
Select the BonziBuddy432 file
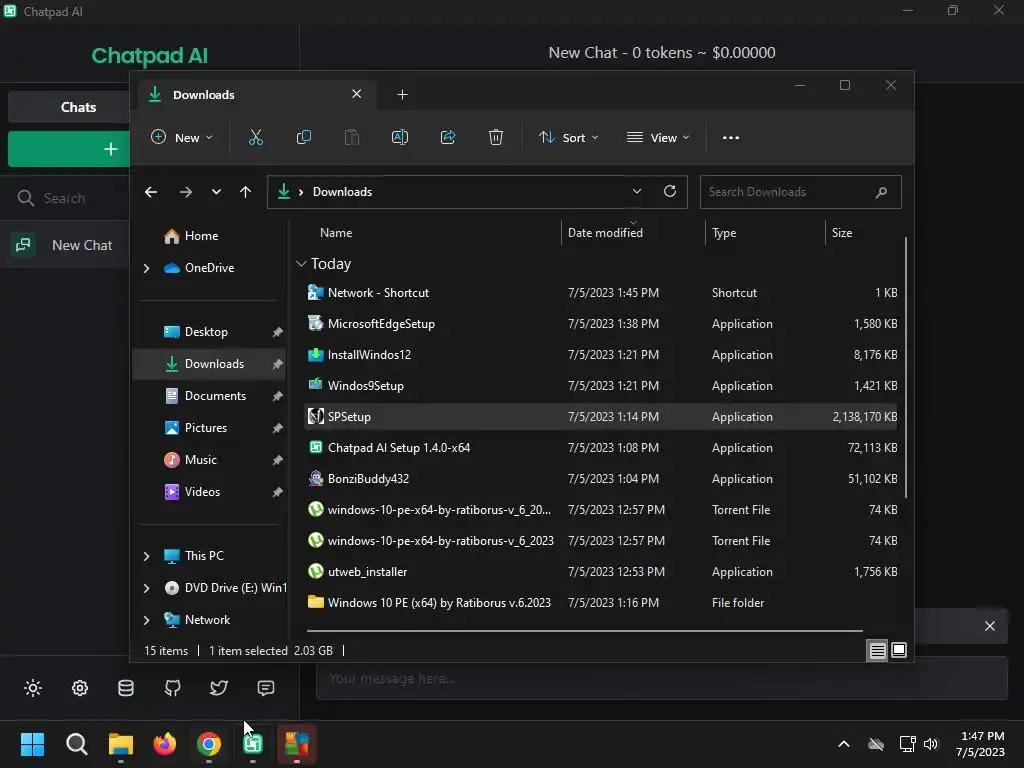click(x=601, y=479)
